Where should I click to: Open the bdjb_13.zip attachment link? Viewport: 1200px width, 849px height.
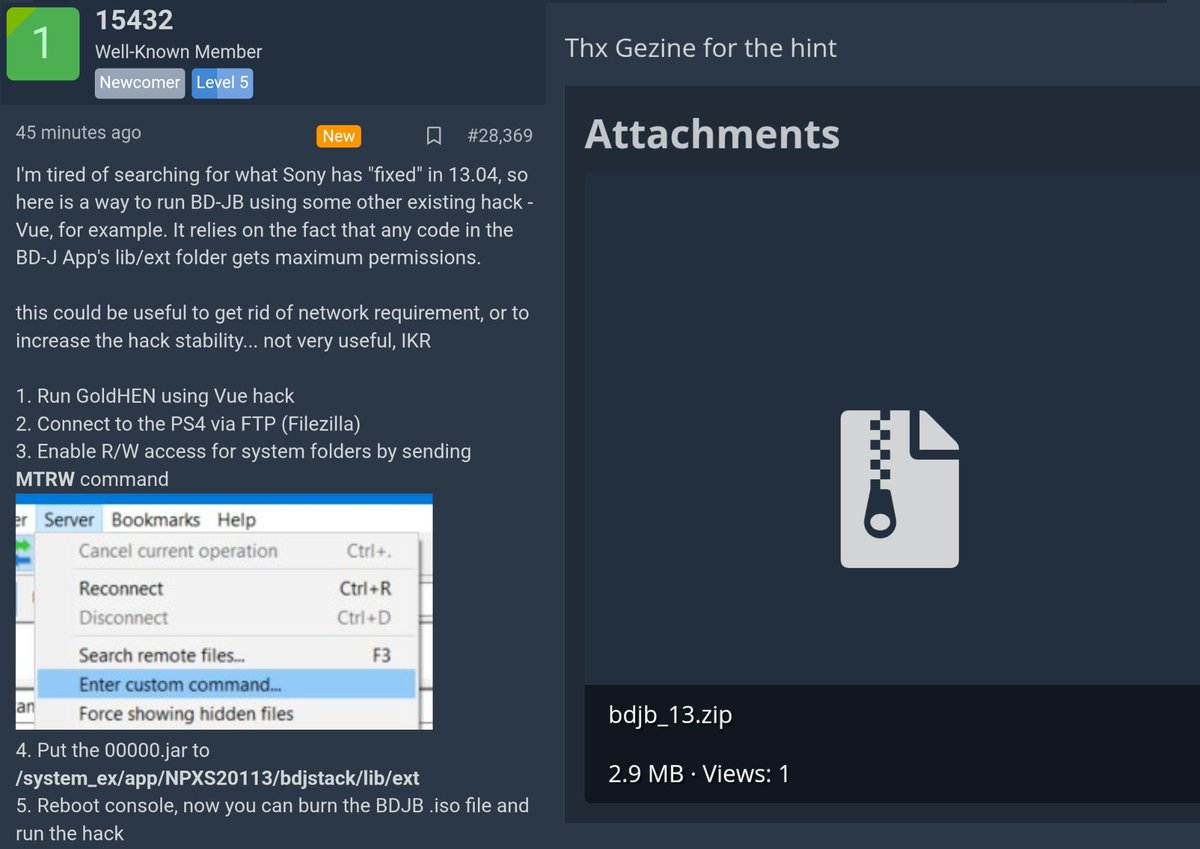point(670,714)
